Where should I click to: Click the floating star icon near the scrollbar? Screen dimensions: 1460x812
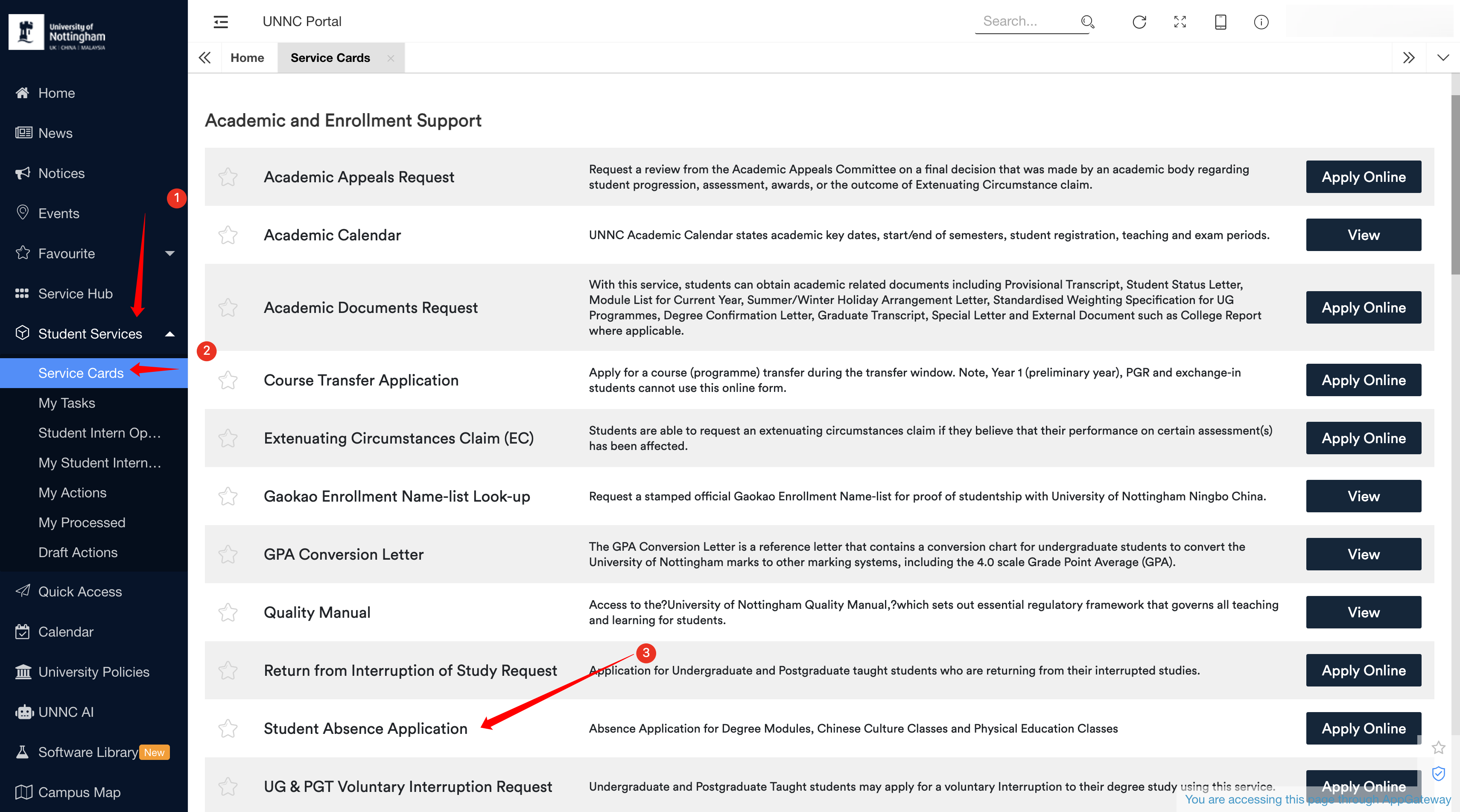(x=1439, y=748)
